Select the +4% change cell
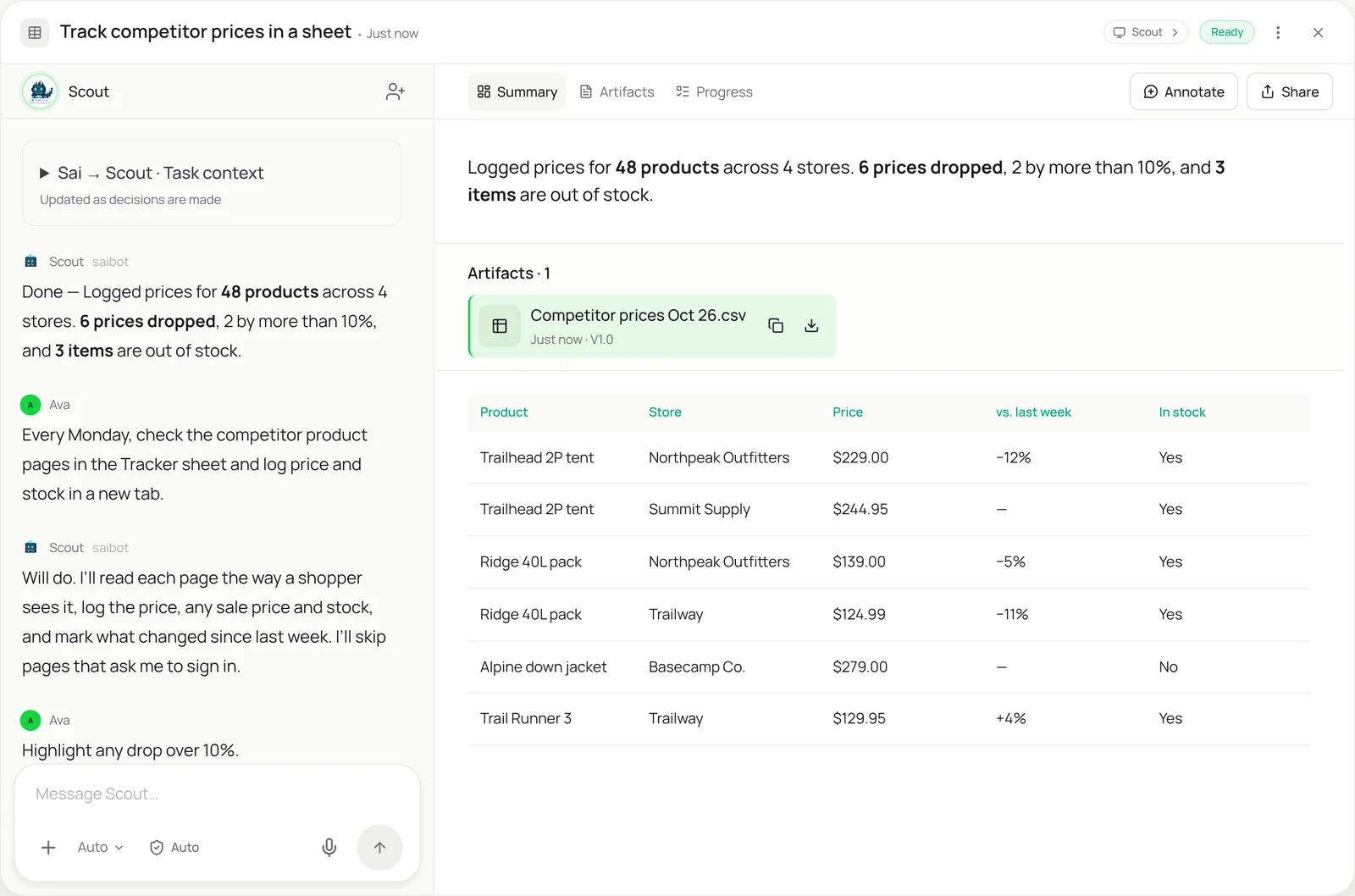 (x=1011, y=718)
